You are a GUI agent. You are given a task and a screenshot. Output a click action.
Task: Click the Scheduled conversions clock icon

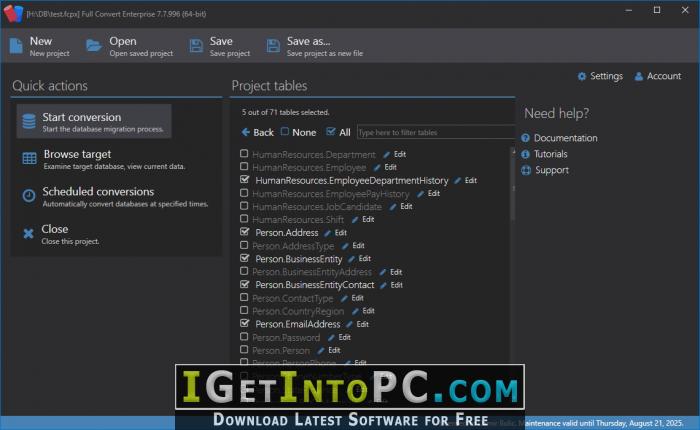click(x=29, y=196)
